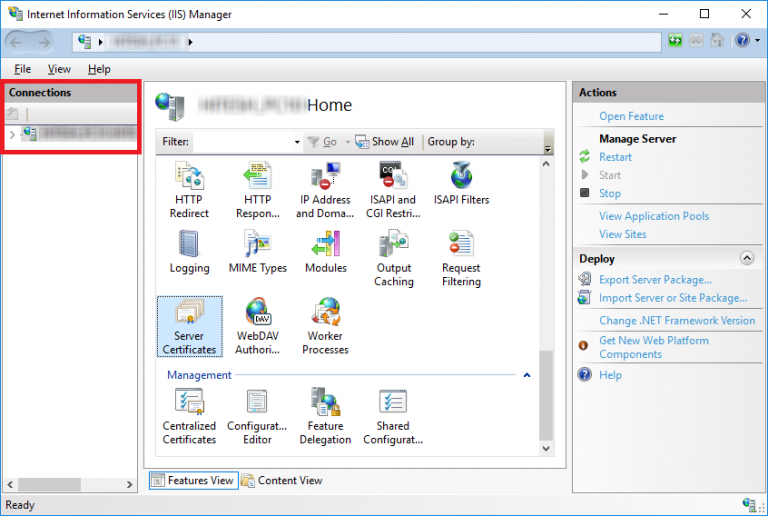
Task: Click View Sites link
Action: click(x=623, y=234)
